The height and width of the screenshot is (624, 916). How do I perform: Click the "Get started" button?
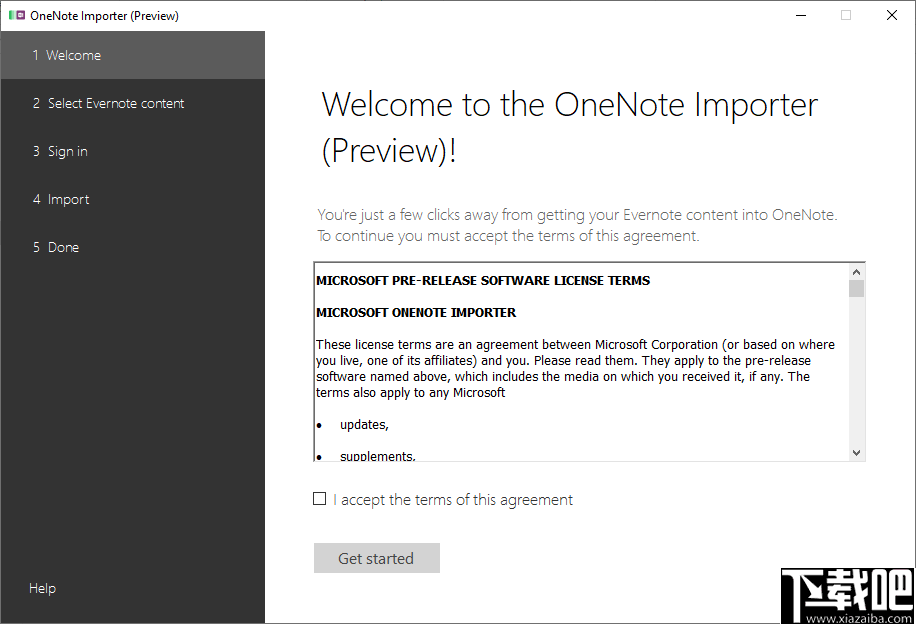coord(376,558)
